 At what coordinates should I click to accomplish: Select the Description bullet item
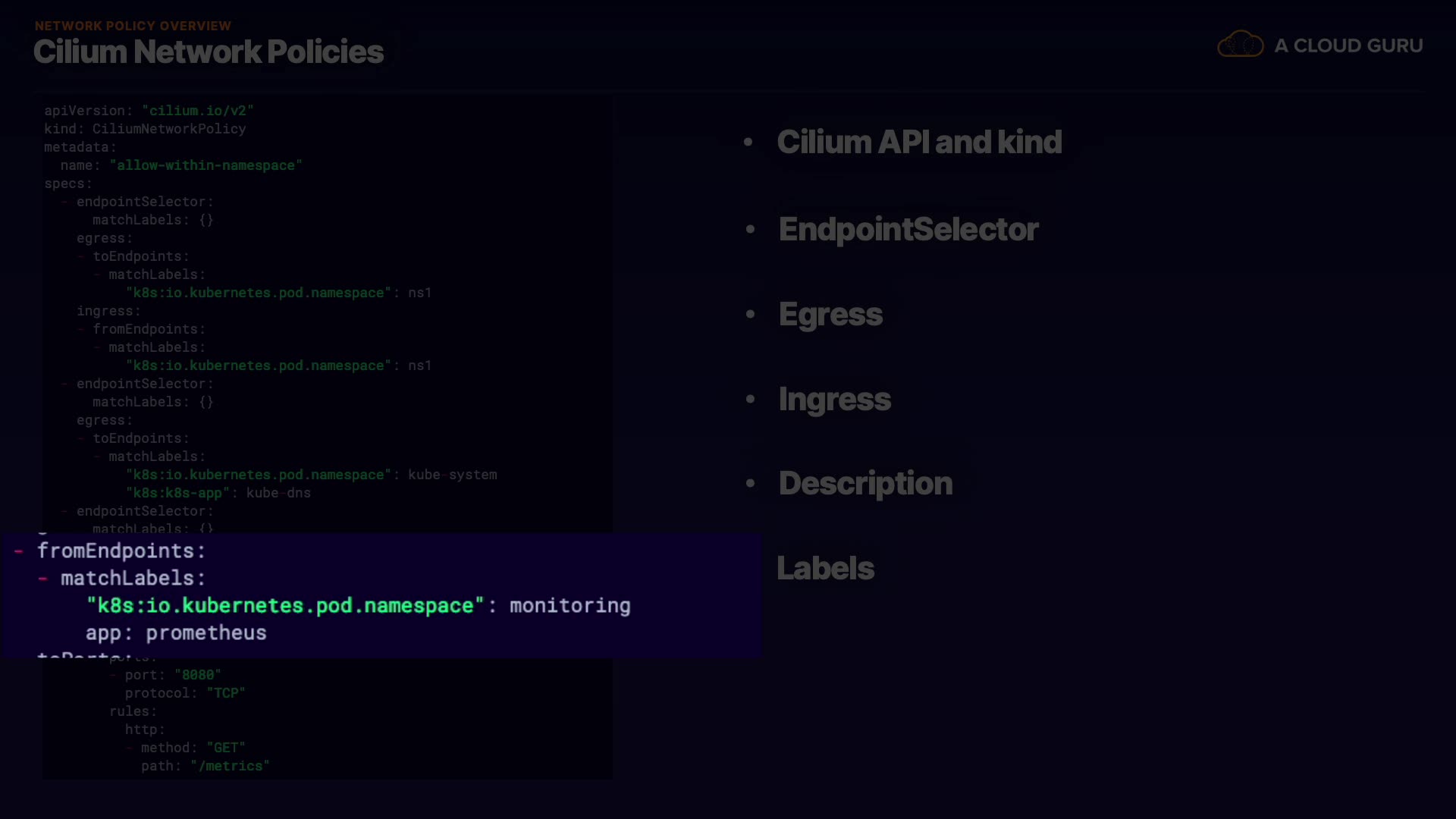pos(865,483)
